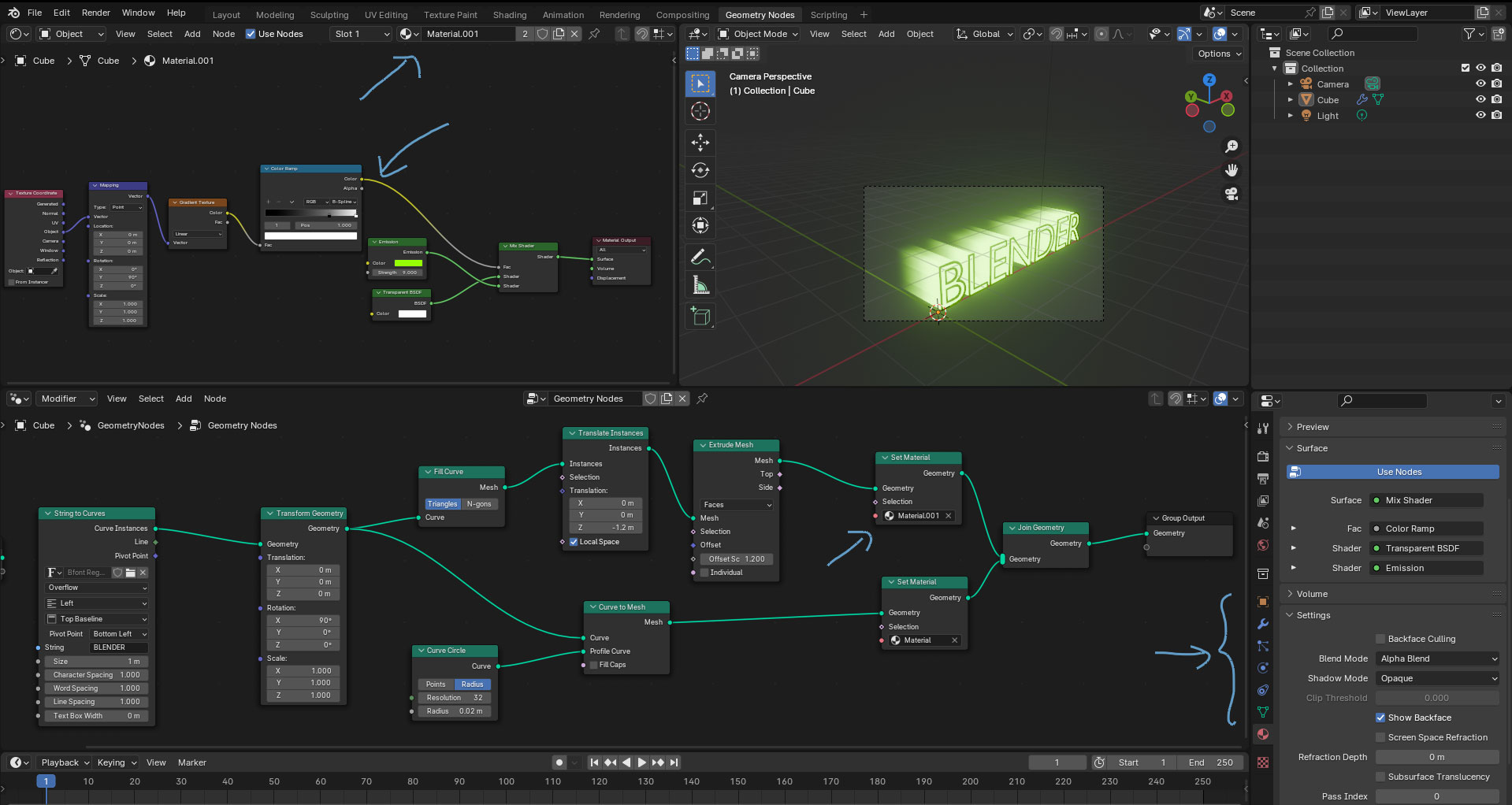The height and width of the screenshot is (805, 1512).
Task: Enable Backface Culling setting
Action: pos(1380,639)
